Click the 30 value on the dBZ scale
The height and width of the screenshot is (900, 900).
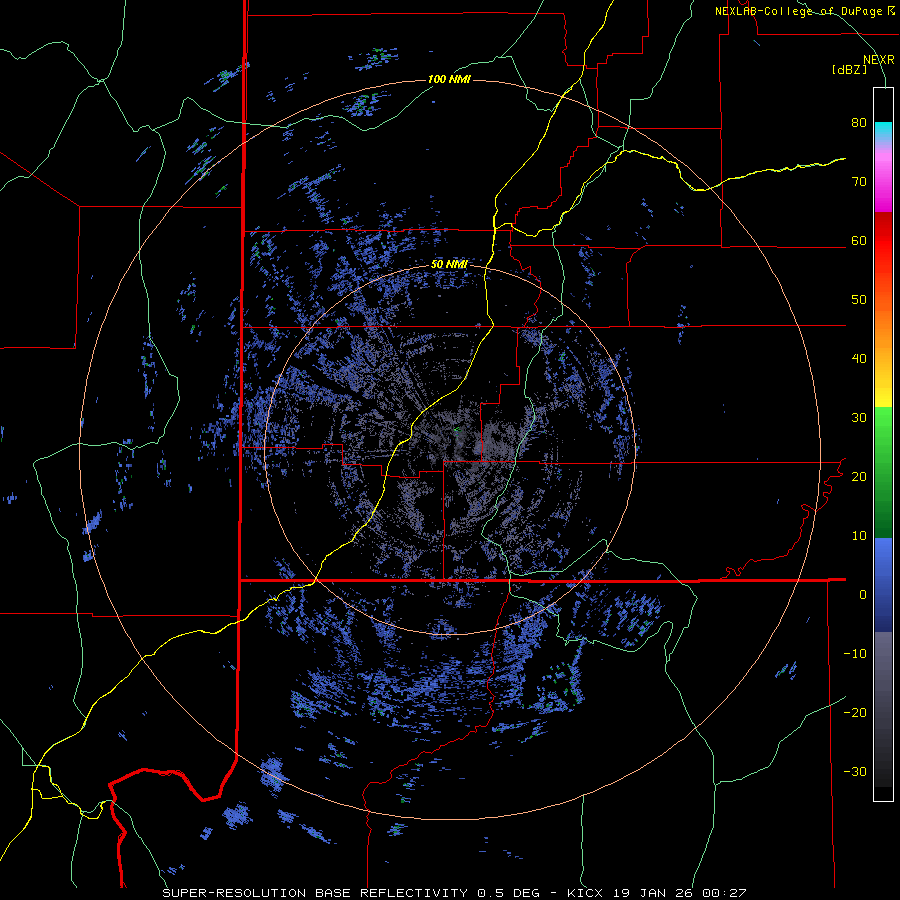859,418
